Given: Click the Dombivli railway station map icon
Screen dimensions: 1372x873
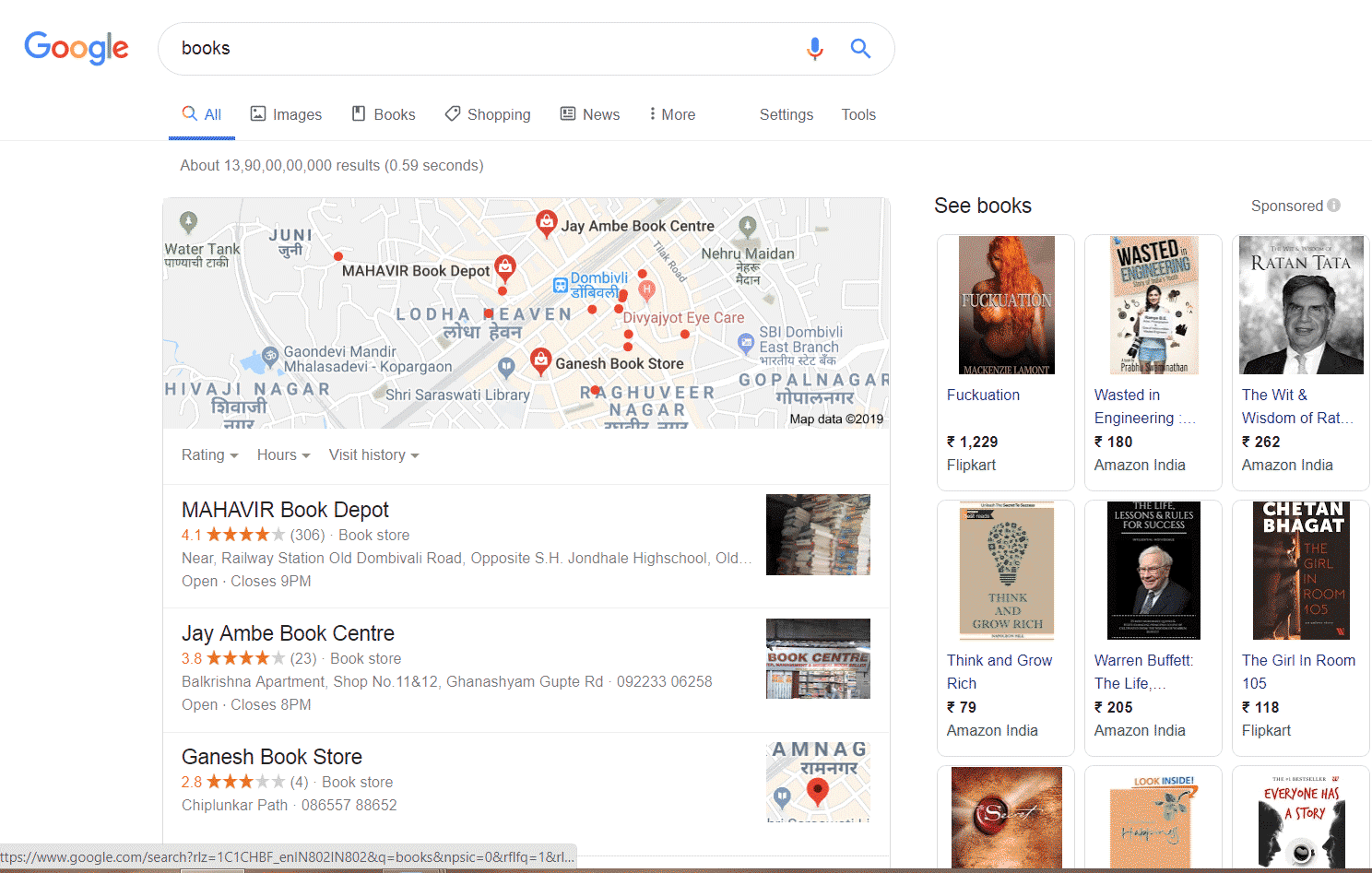Looking at the screenshot, I should coord(560,285).
